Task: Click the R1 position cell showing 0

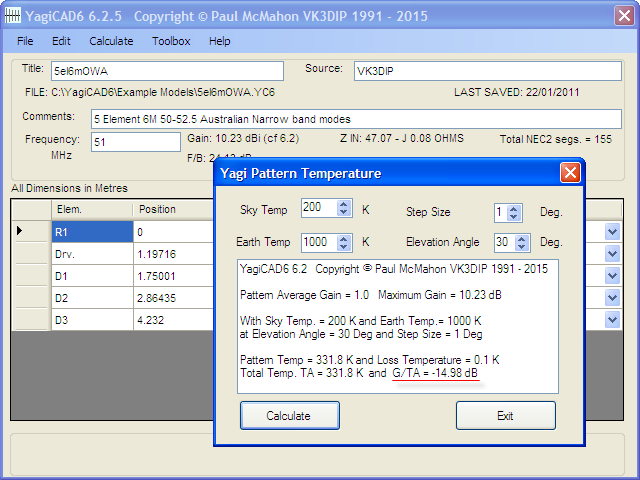Action: coord(173,232)
